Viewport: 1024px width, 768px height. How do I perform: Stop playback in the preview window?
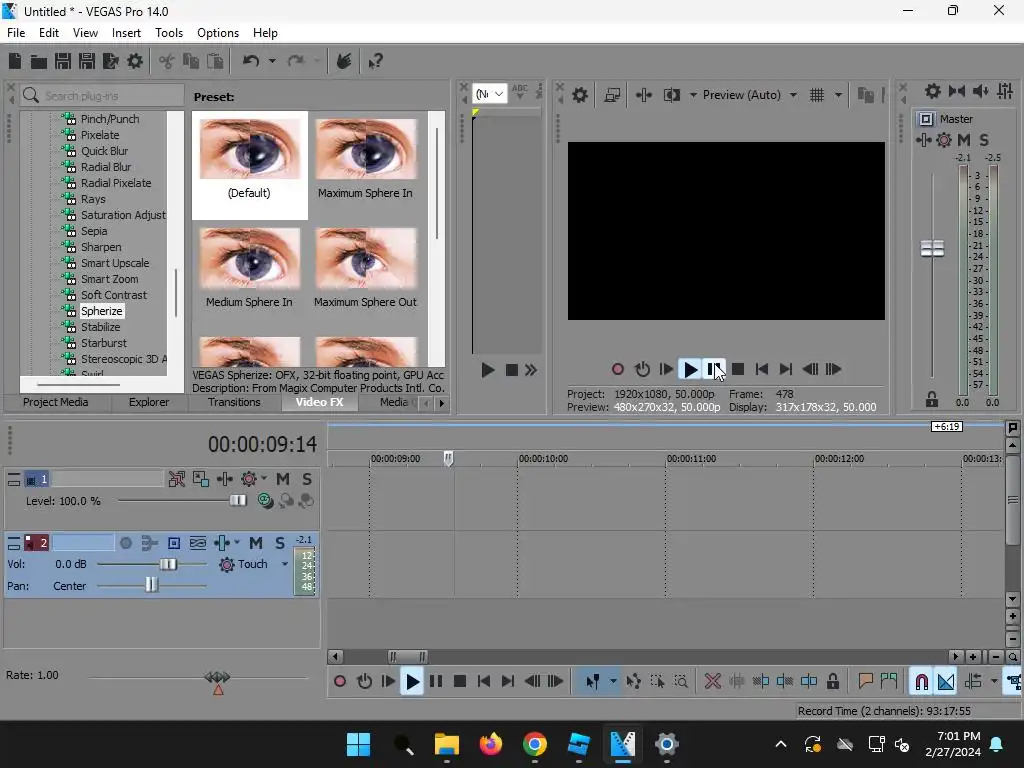[738, 370]
